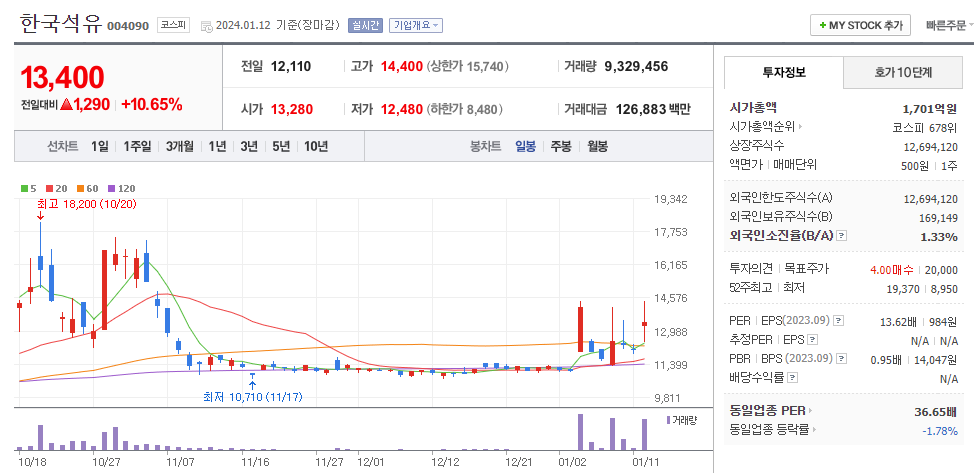Click the purple 120-day moving average swatch

112,188
